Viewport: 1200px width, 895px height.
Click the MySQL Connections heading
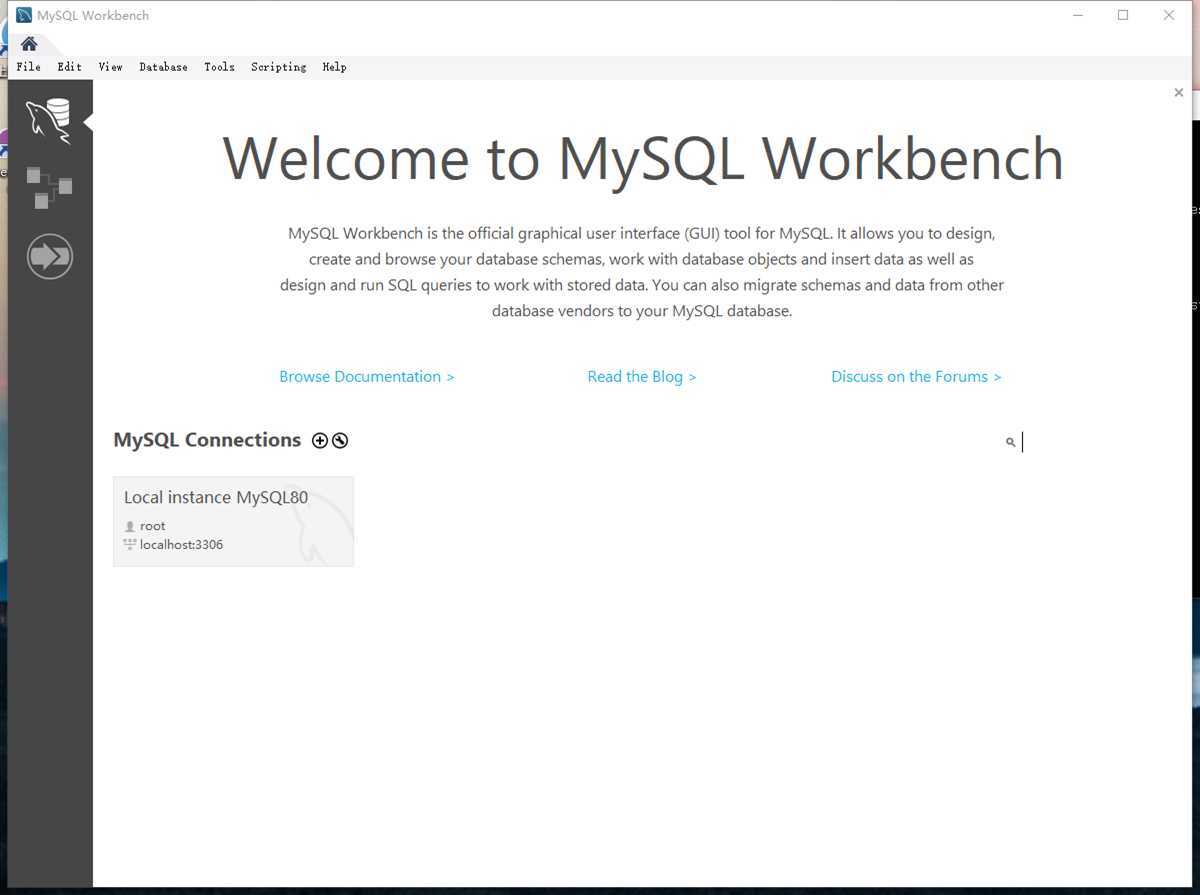pos(207,440)
